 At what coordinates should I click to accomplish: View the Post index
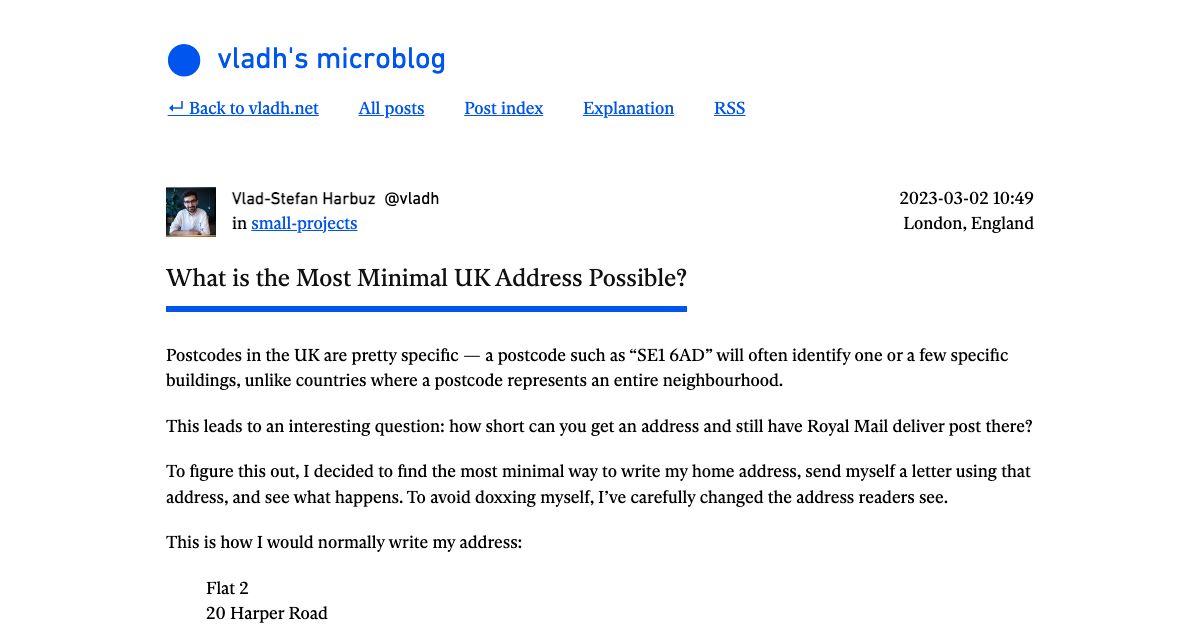coord(503,108)
